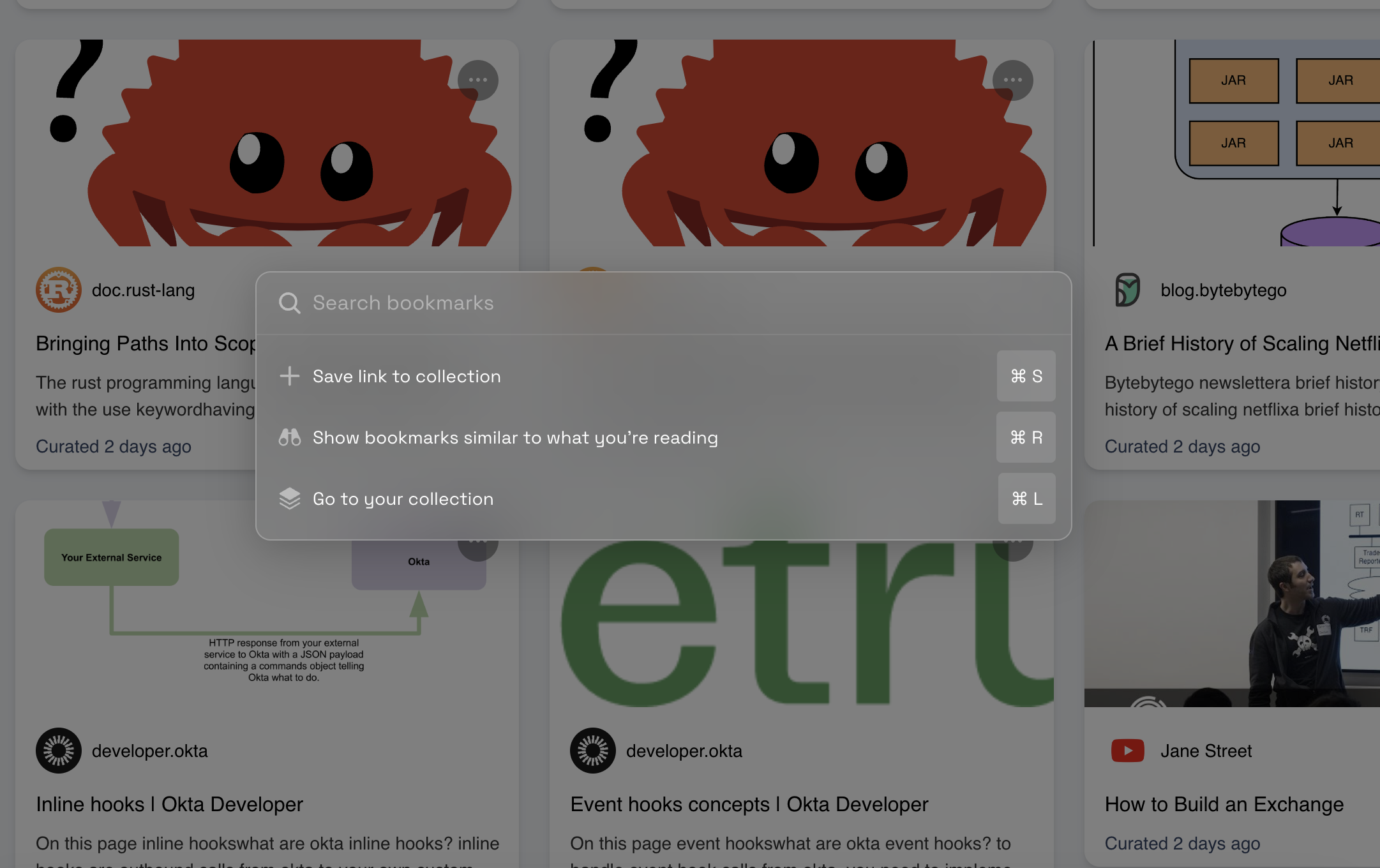Viewport: 1380px width, 868px height.
Task: Open How to Build an Exchange title
Action: pos(1224,804)
